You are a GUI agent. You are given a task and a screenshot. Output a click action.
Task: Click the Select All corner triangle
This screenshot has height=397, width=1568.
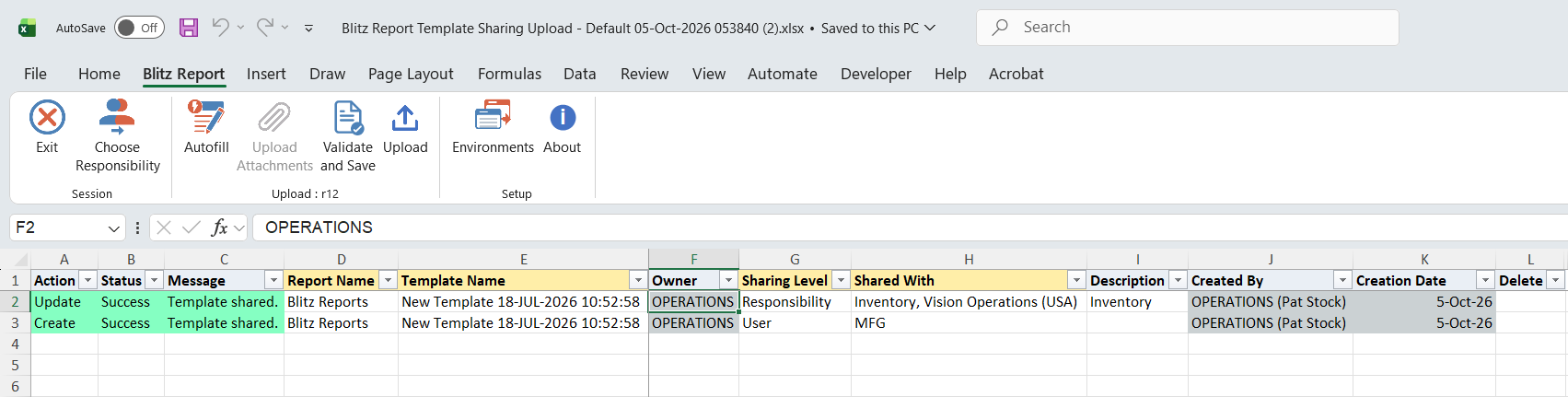click(x=20, y=260)
